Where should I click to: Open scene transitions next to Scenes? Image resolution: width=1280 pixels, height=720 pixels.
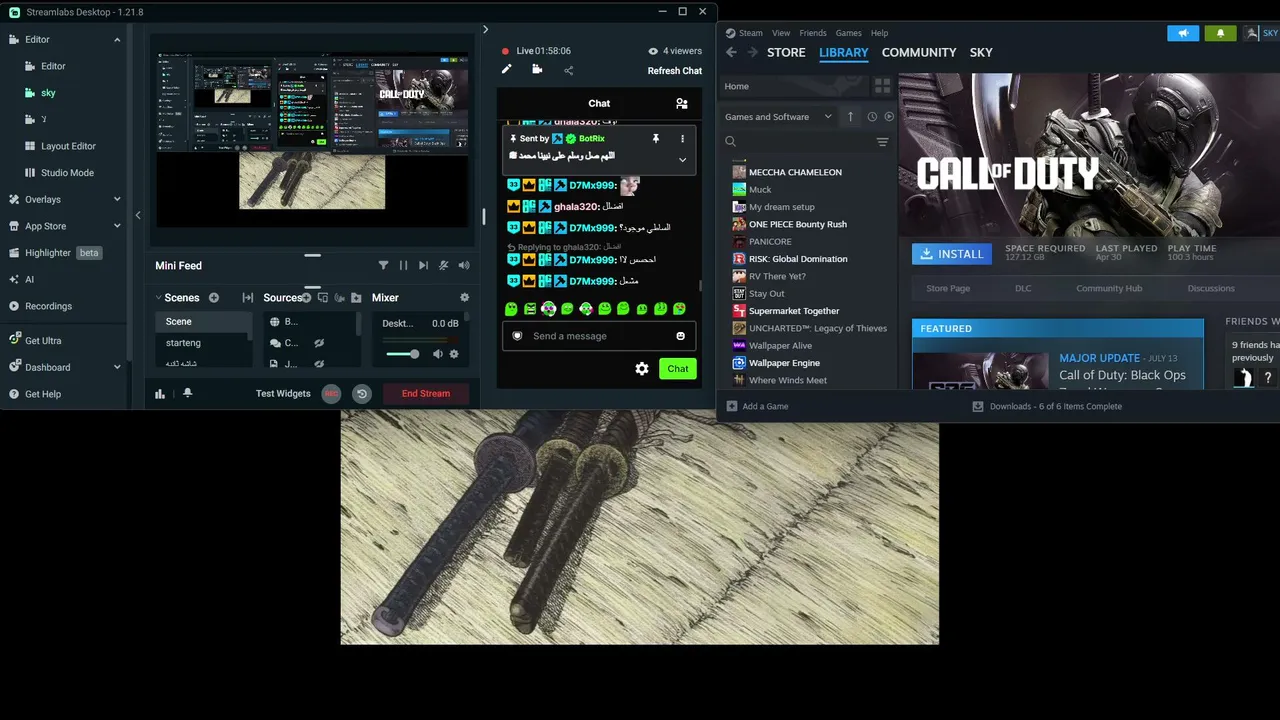pos(248,298)
